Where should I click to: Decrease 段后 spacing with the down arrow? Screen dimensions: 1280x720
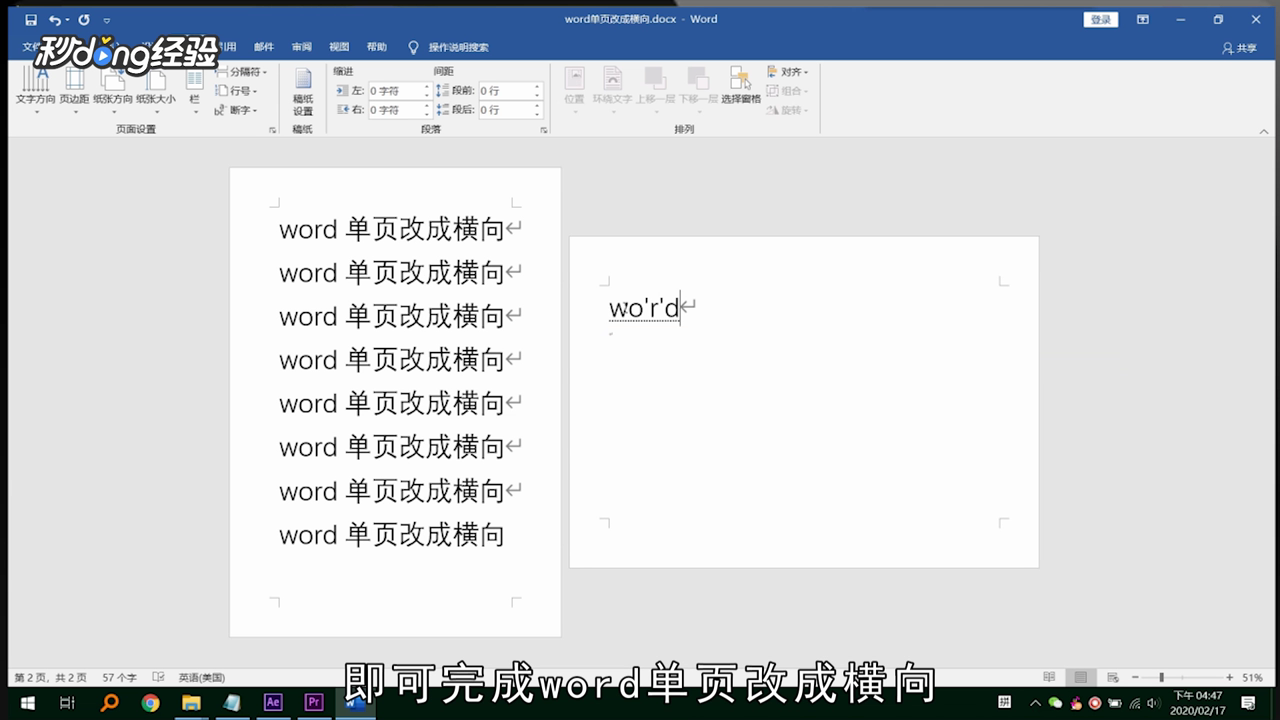coord(538,114)
